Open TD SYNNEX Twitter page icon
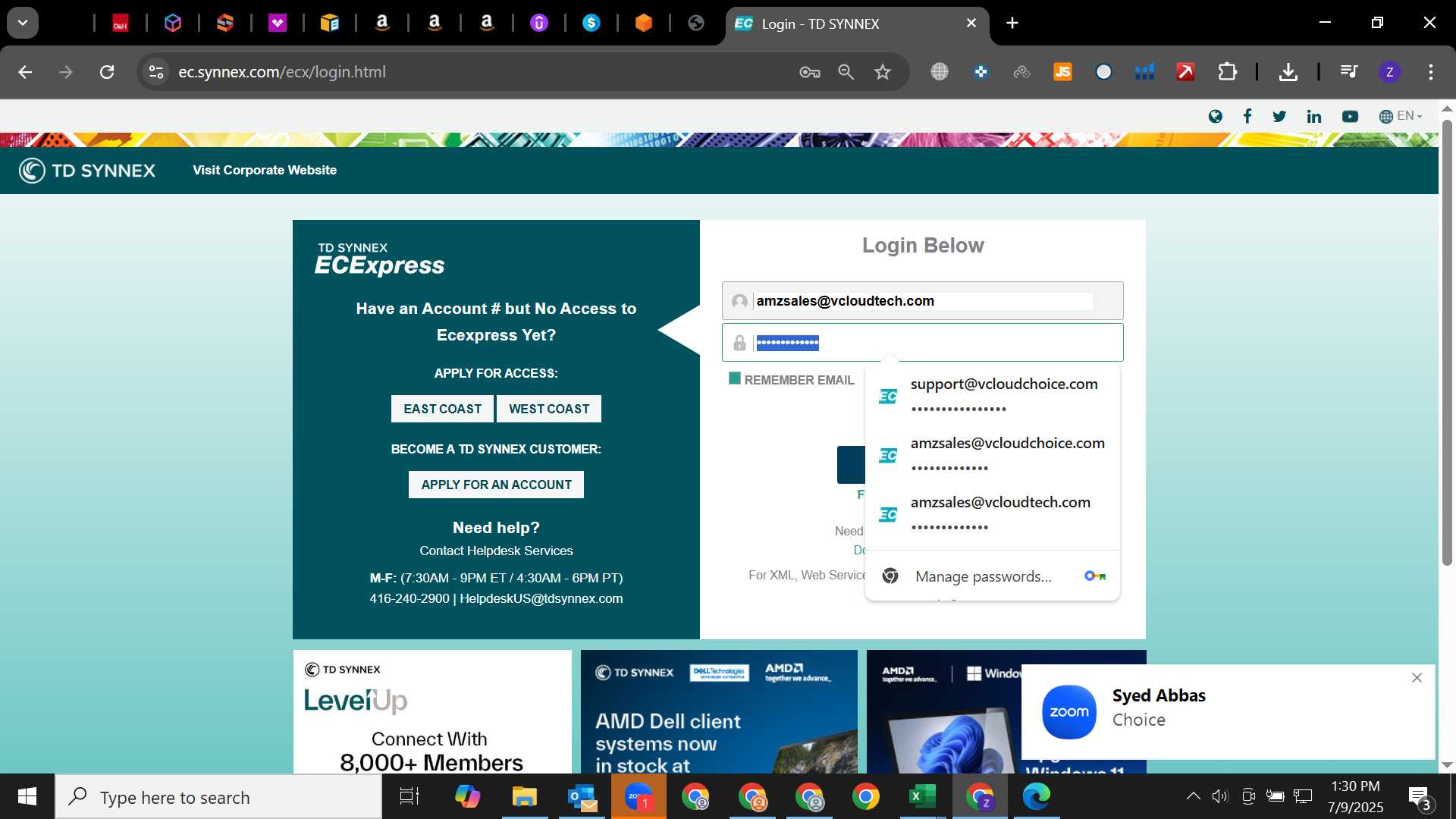Viewport: 1456px width, 819px height. (x=1279, y=116)
